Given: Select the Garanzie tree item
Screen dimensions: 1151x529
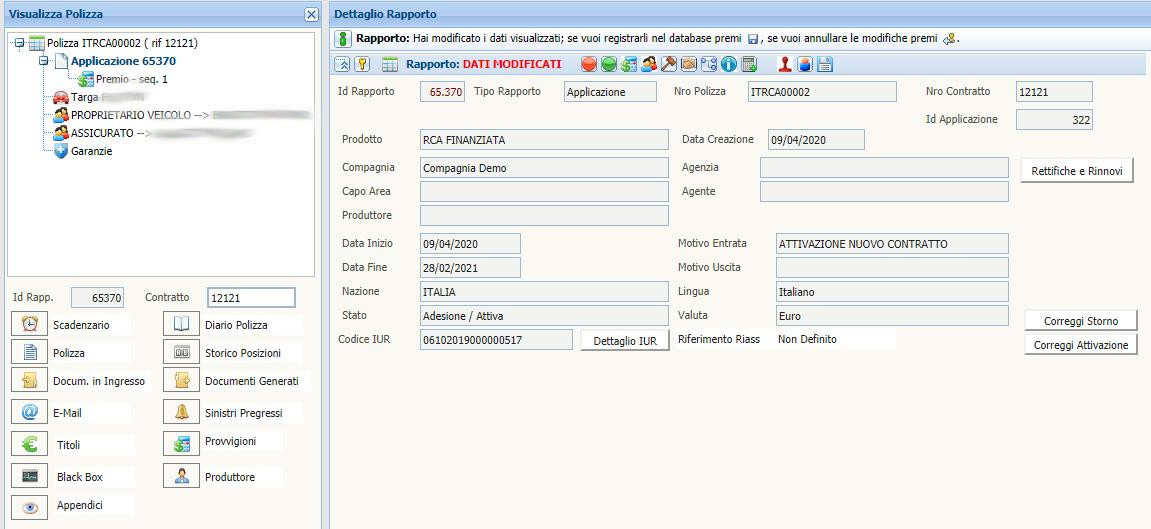Looking at the screenshot, I should pyautogui.click(x=92, y=151).
